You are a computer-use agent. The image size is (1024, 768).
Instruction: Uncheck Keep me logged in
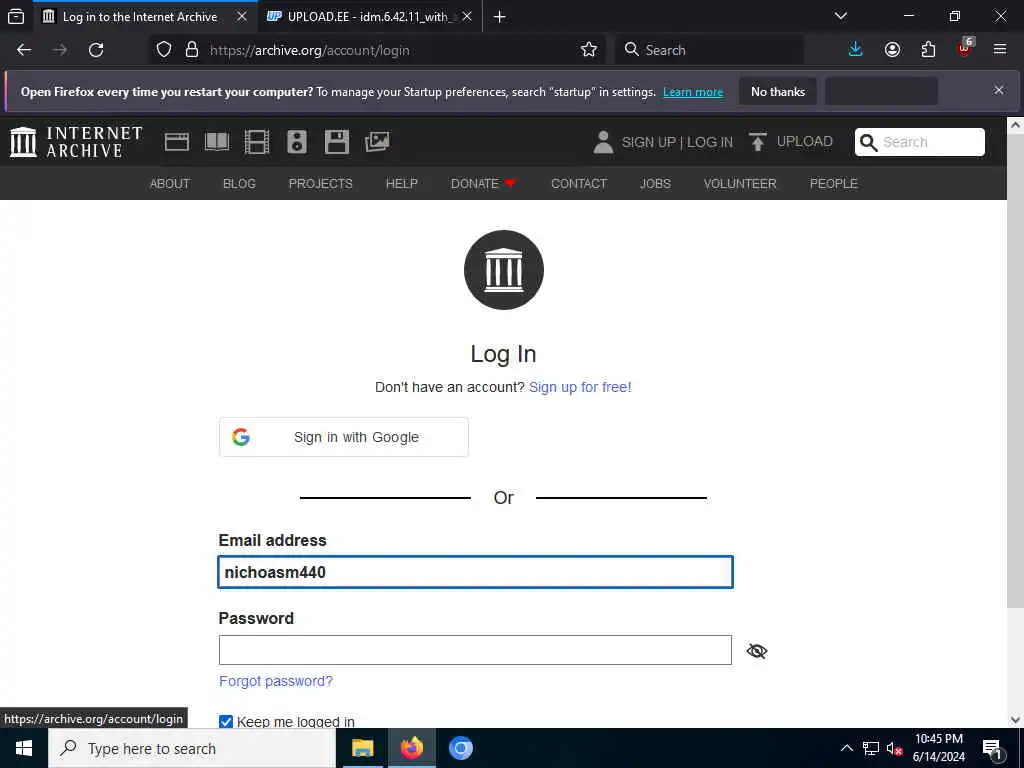[226, 722]
